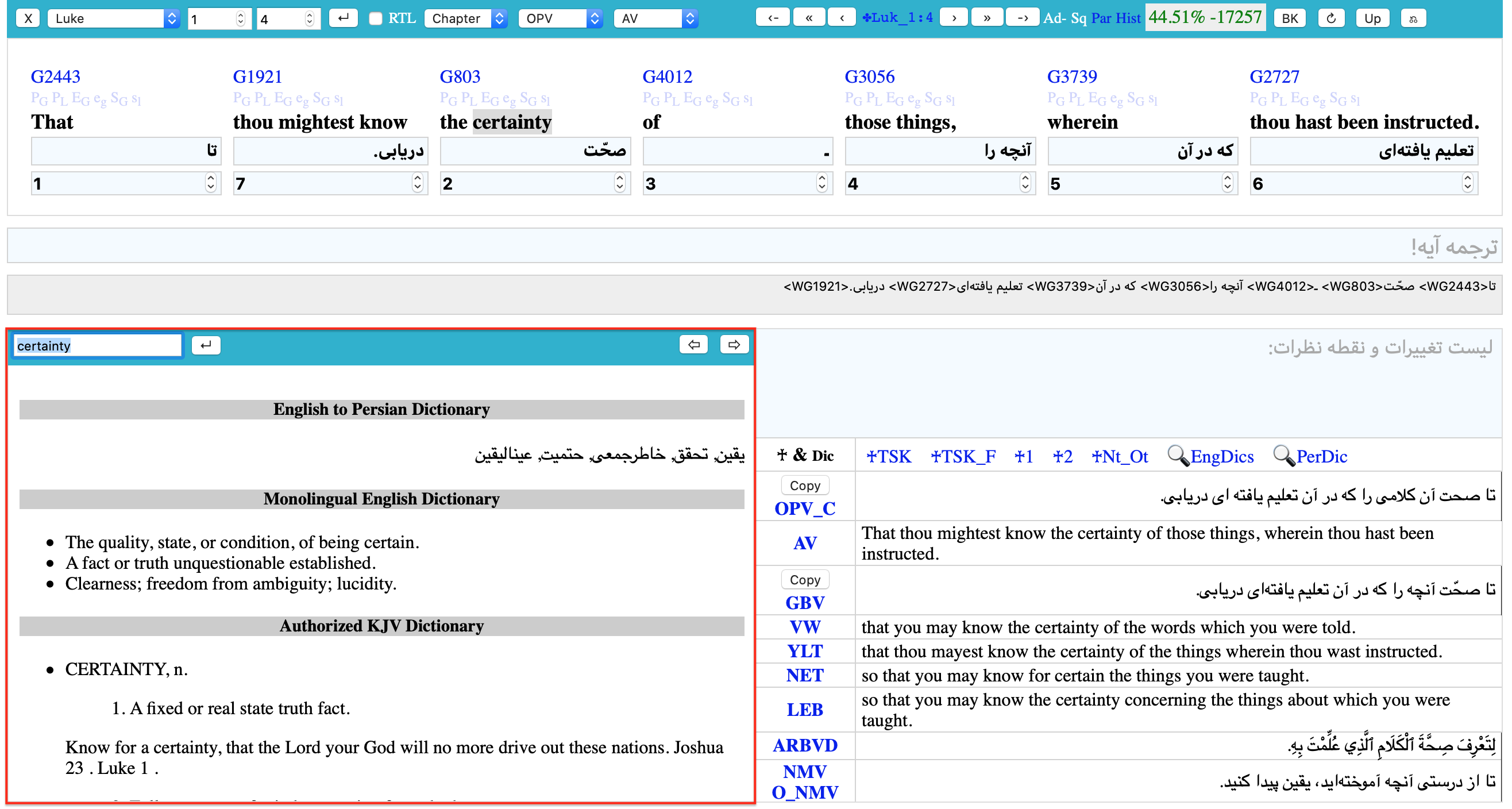Click the verse number stepper showing 4
Image resolution: width=1512 pixels, height=809 pixels.
[288, 19]
